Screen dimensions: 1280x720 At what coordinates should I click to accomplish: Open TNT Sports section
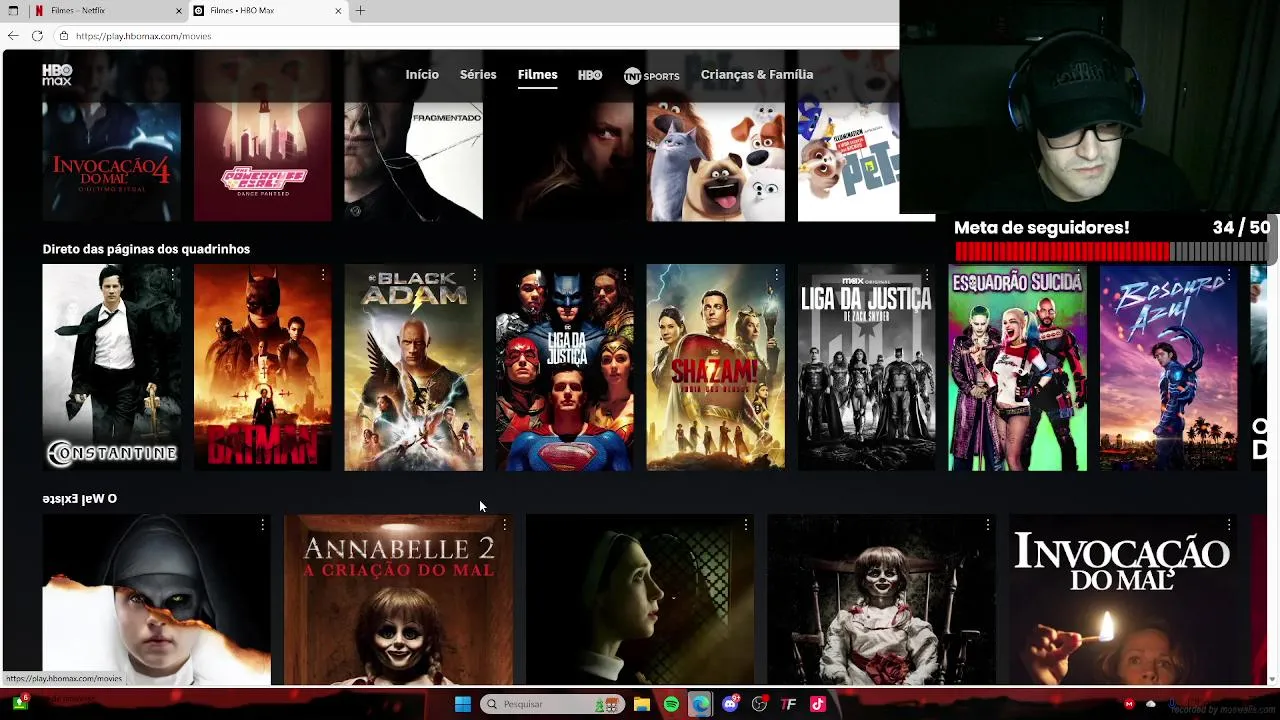coord(651,76)
